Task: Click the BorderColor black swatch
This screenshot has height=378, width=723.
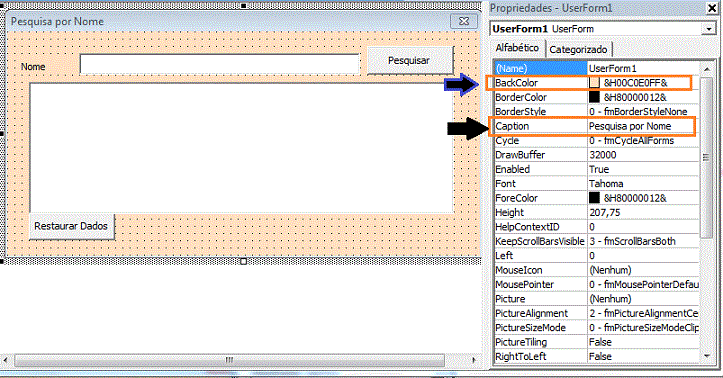Action: 594,97
